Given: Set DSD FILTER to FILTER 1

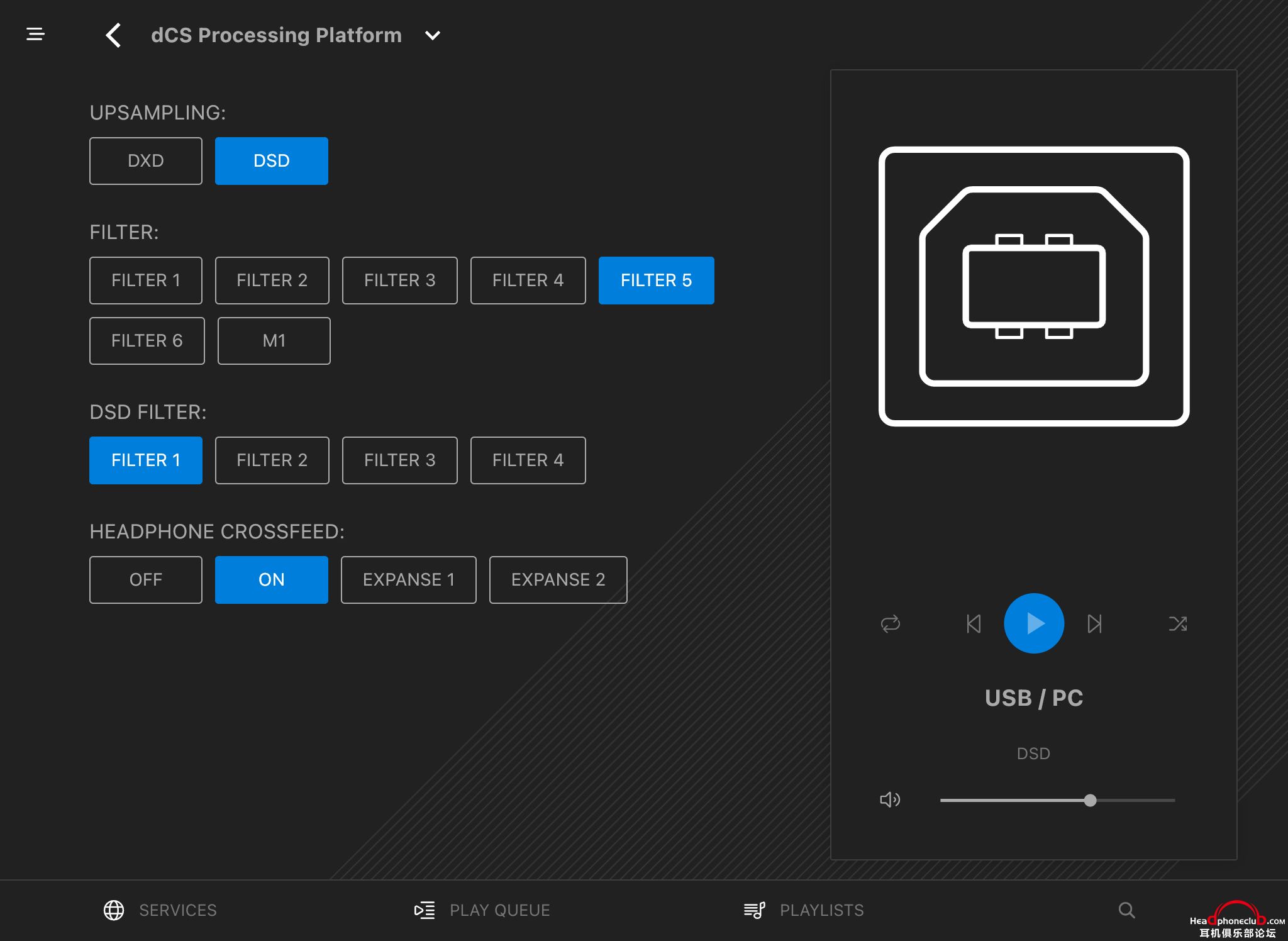Looking at the screenshot, I should [x=146, y=460].
